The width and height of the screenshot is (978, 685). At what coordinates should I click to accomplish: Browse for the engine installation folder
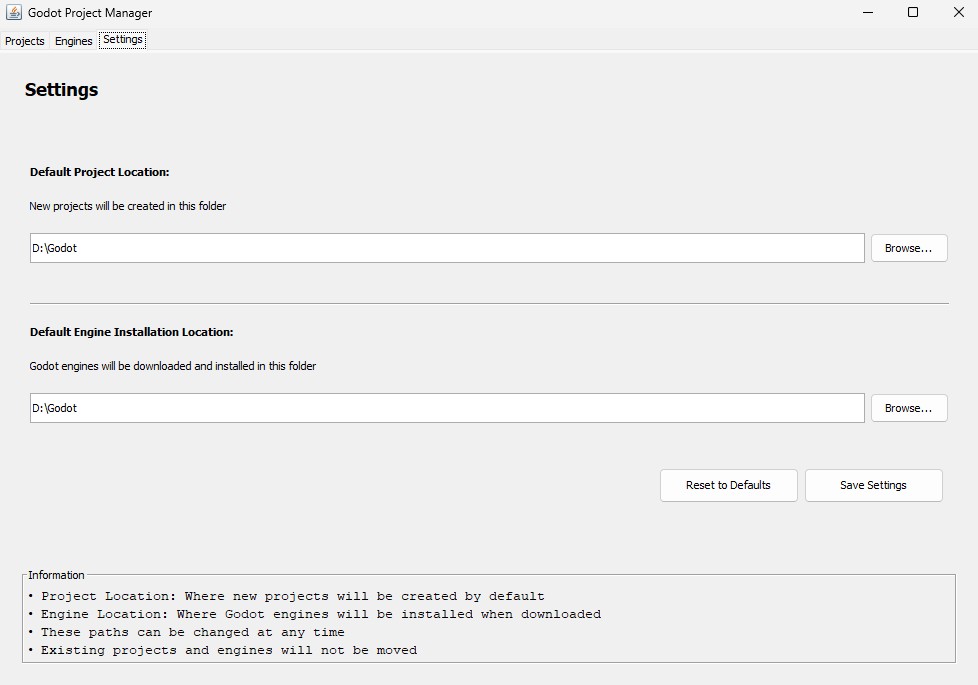909,408
